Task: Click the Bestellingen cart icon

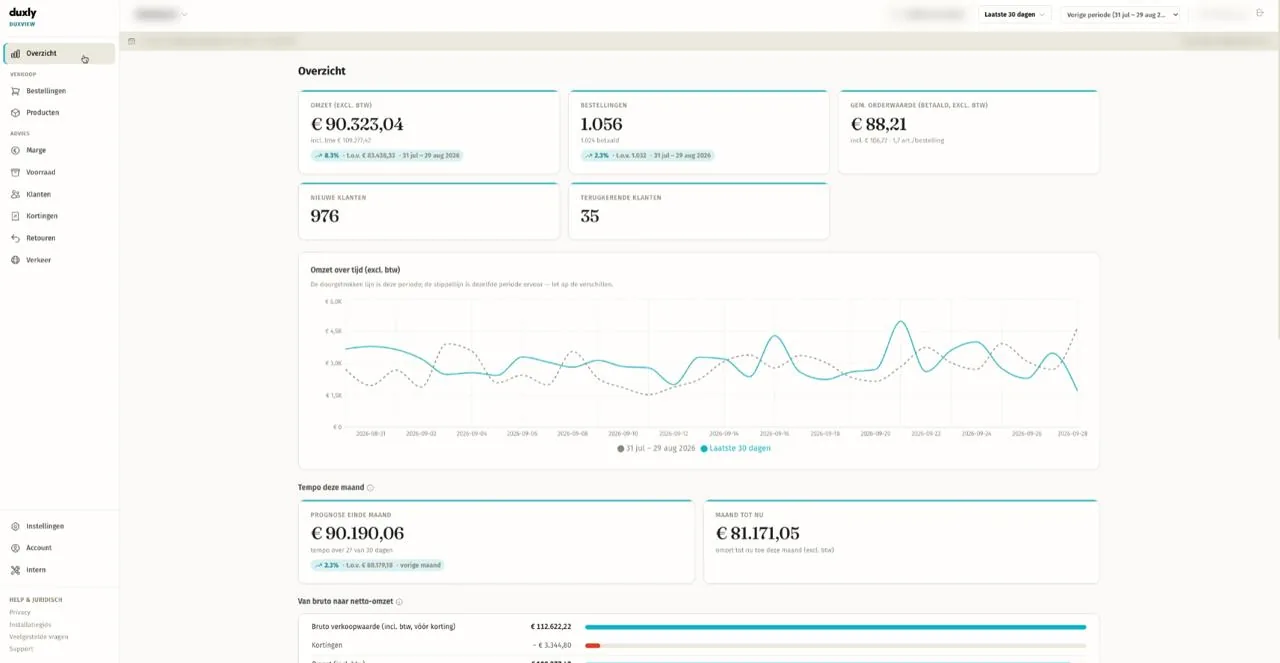Action: (x=15, y=91)
